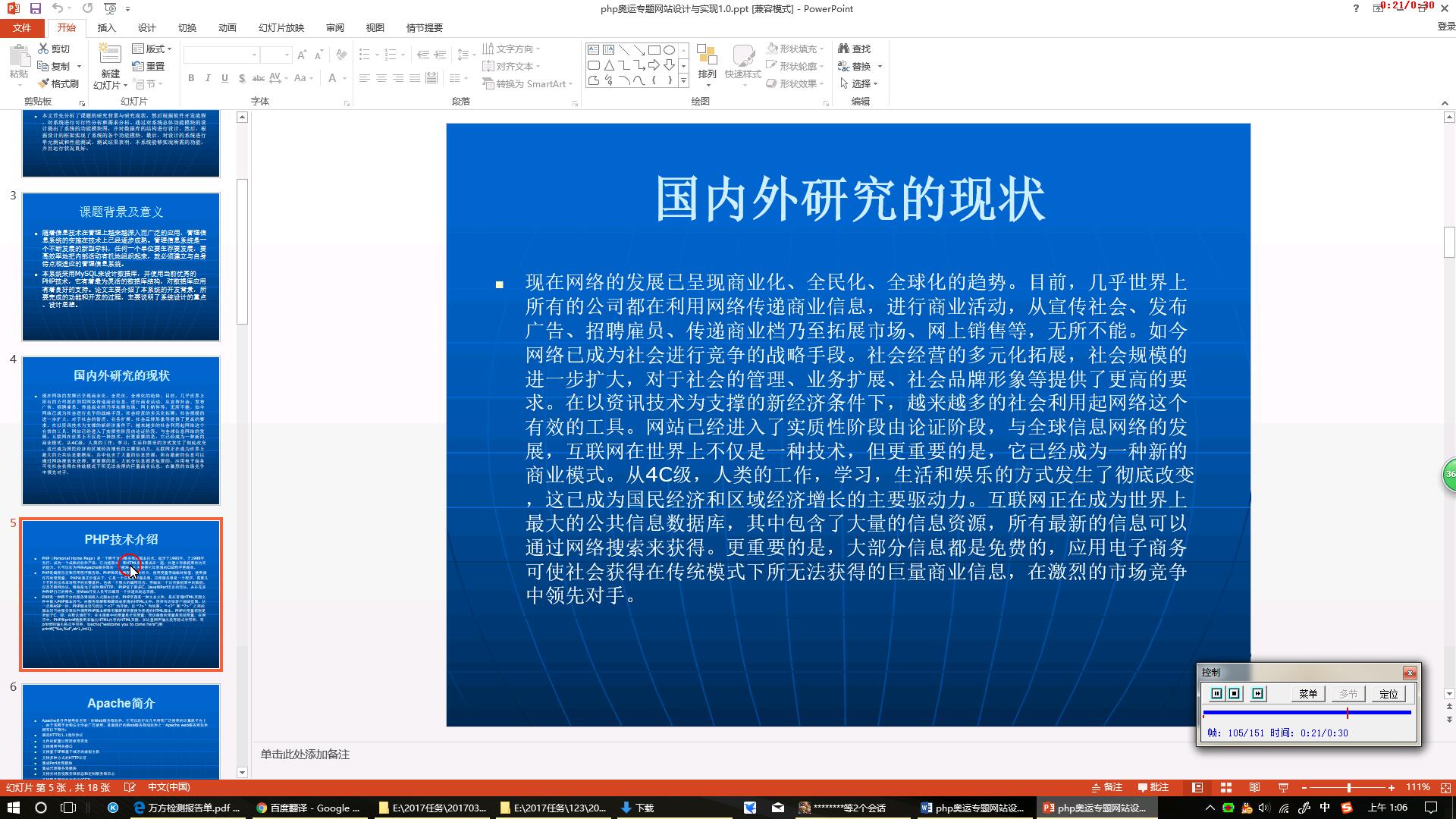Viewport: 1456px width, 819px height.
Task: Toggle Underline formatting
Action: point(224,77)
